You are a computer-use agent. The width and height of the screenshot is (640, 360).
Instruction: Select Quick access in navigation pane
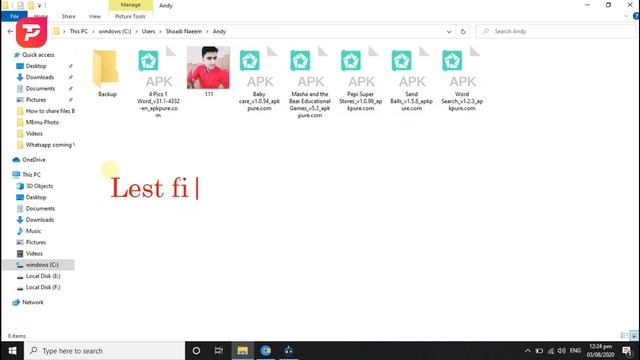point(38,55)
